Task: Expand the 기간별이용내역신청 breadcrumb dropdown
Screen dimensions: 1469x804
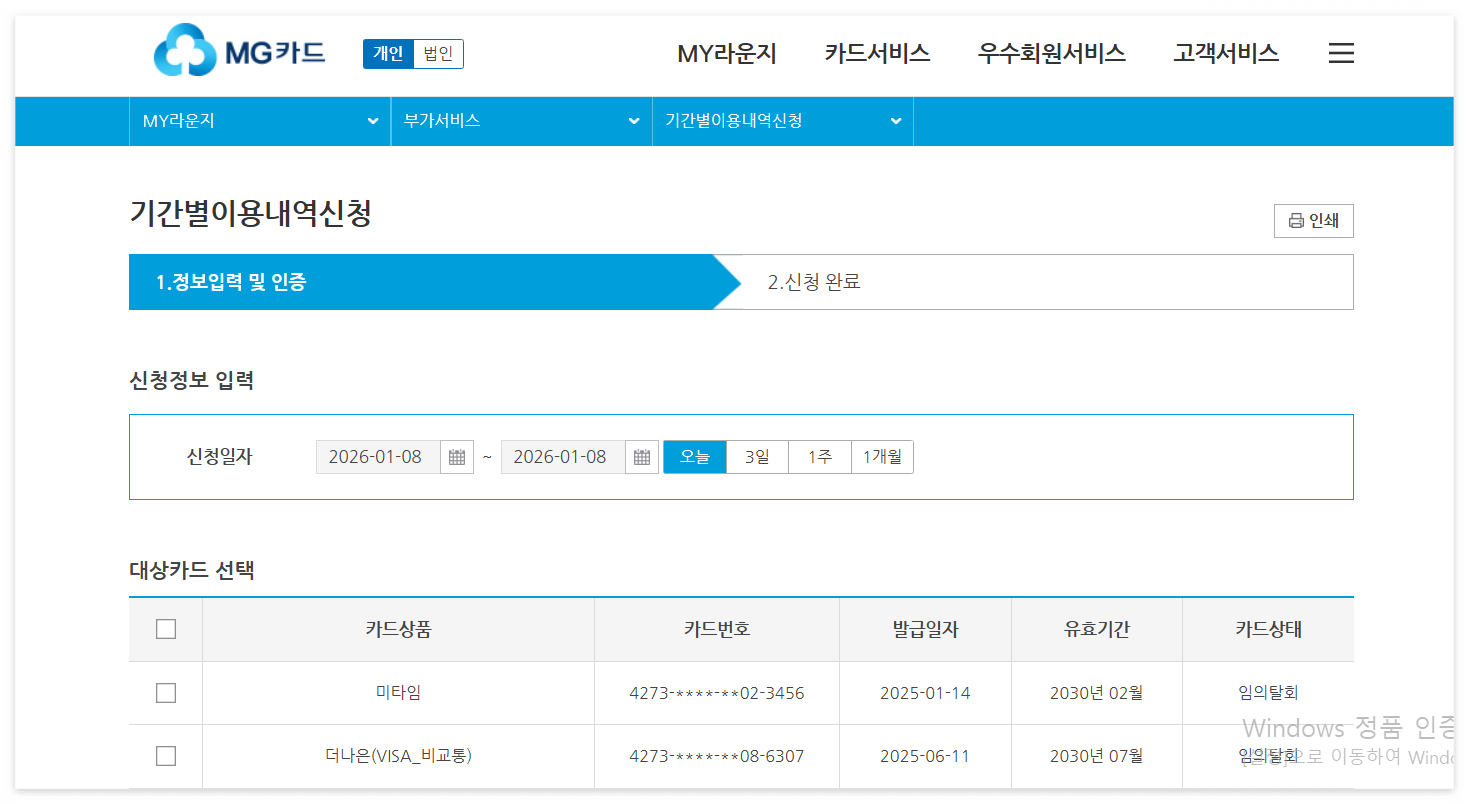Action: (783, 121)
